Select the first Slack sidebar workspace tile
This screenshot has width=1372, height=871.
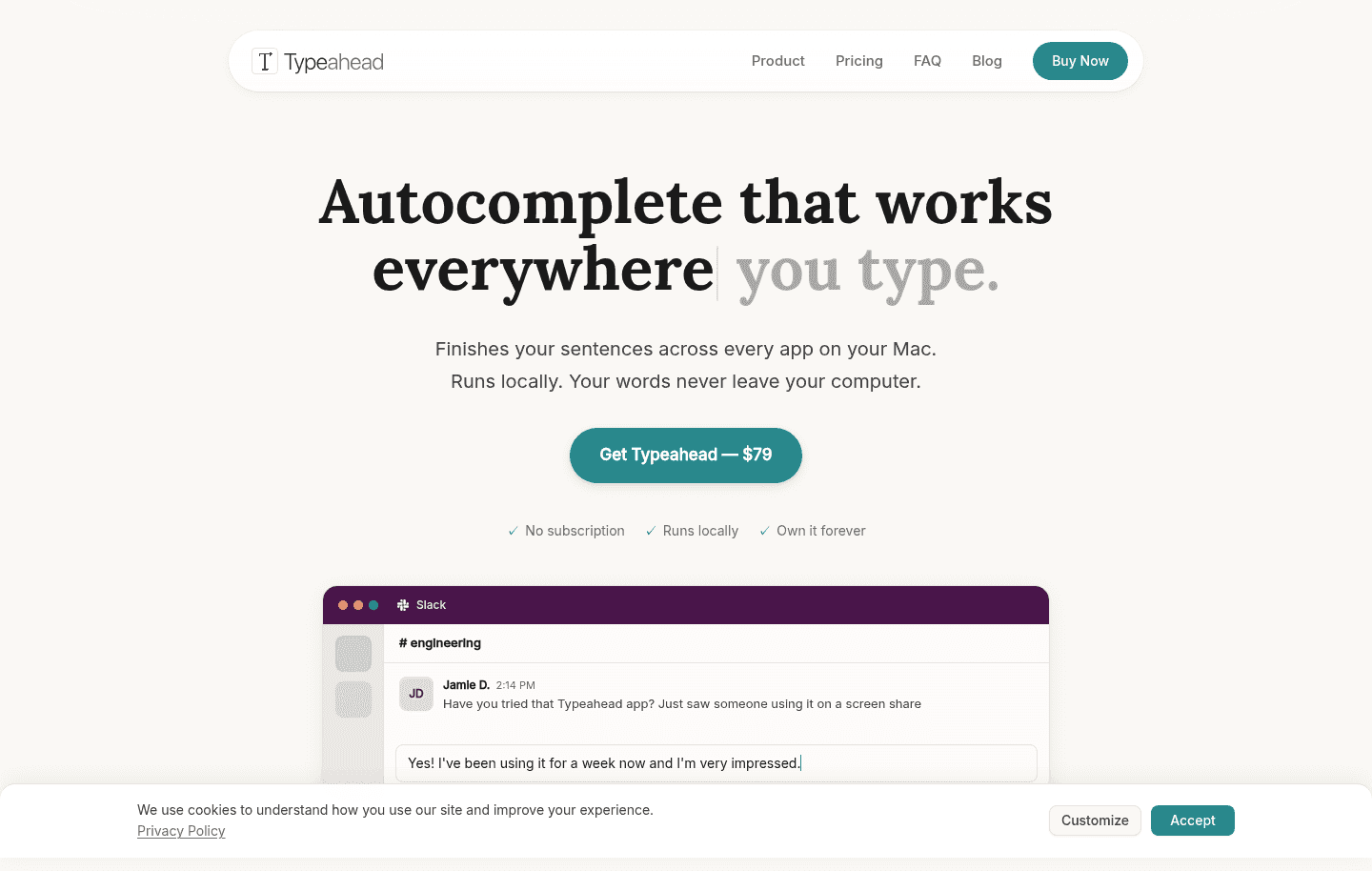coord(353,654)
